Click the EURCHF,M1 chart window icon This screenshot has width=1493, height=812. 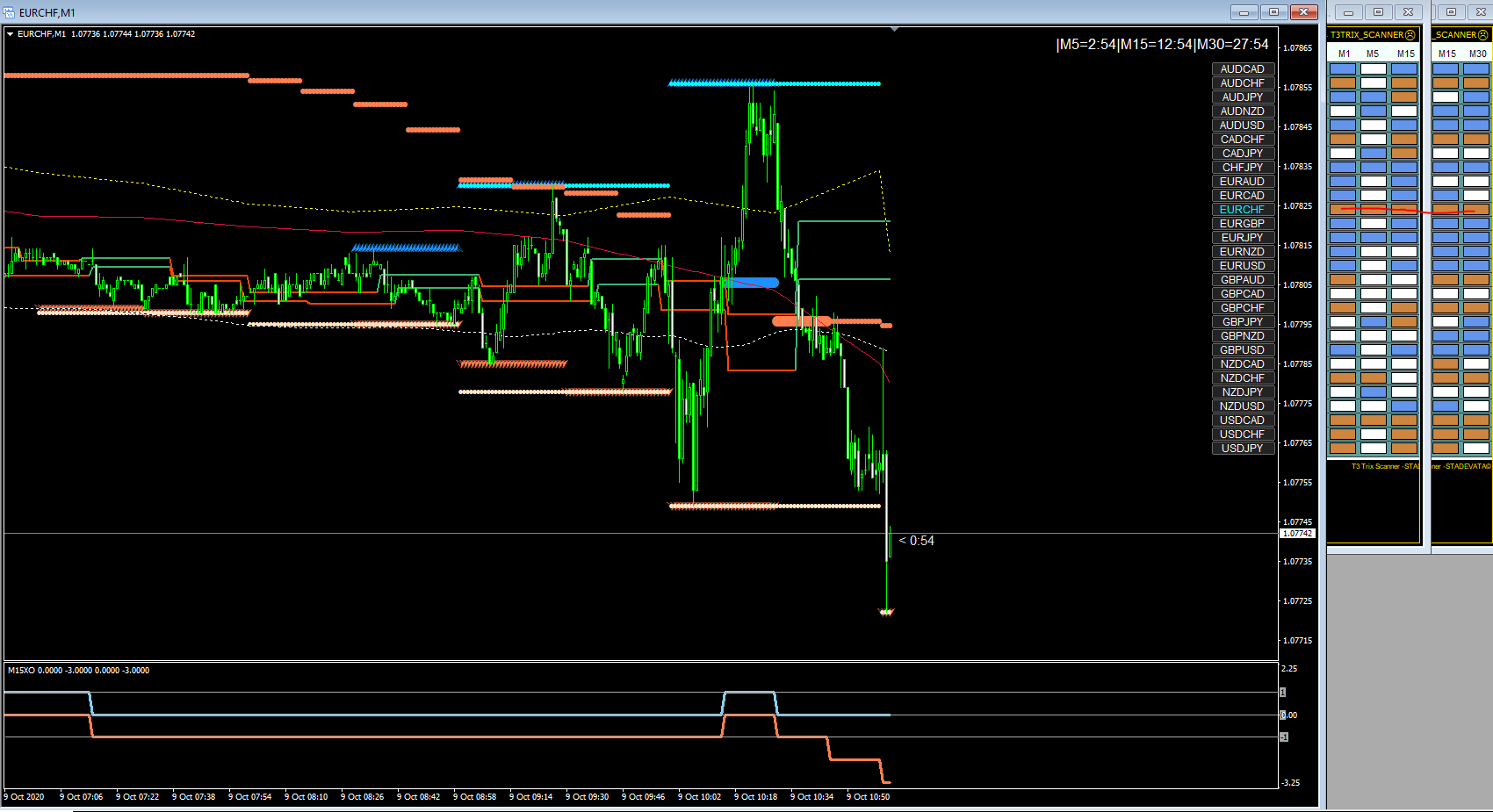10,12
